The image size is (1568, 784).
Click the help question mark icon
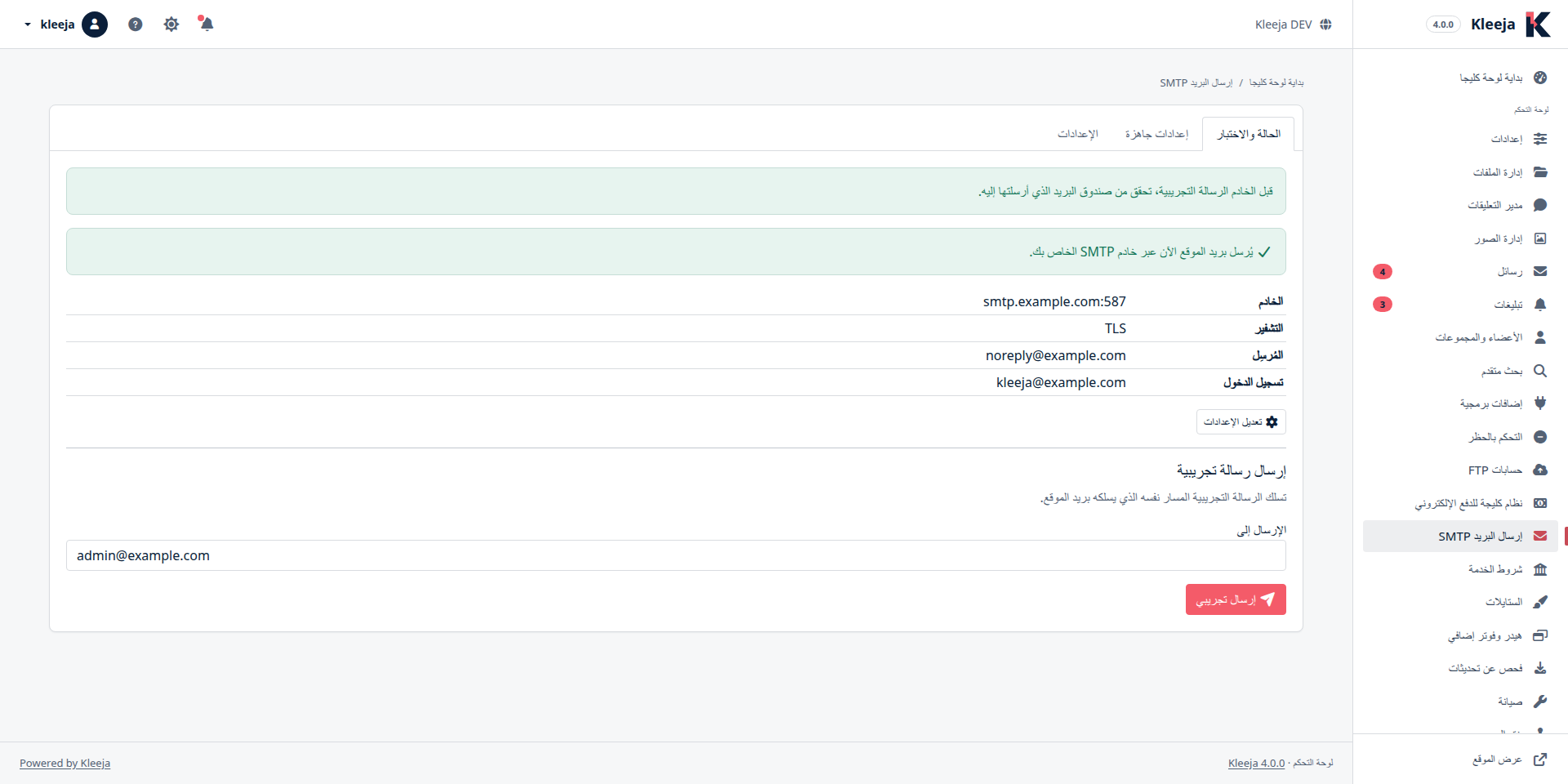(x=136, y=24)
